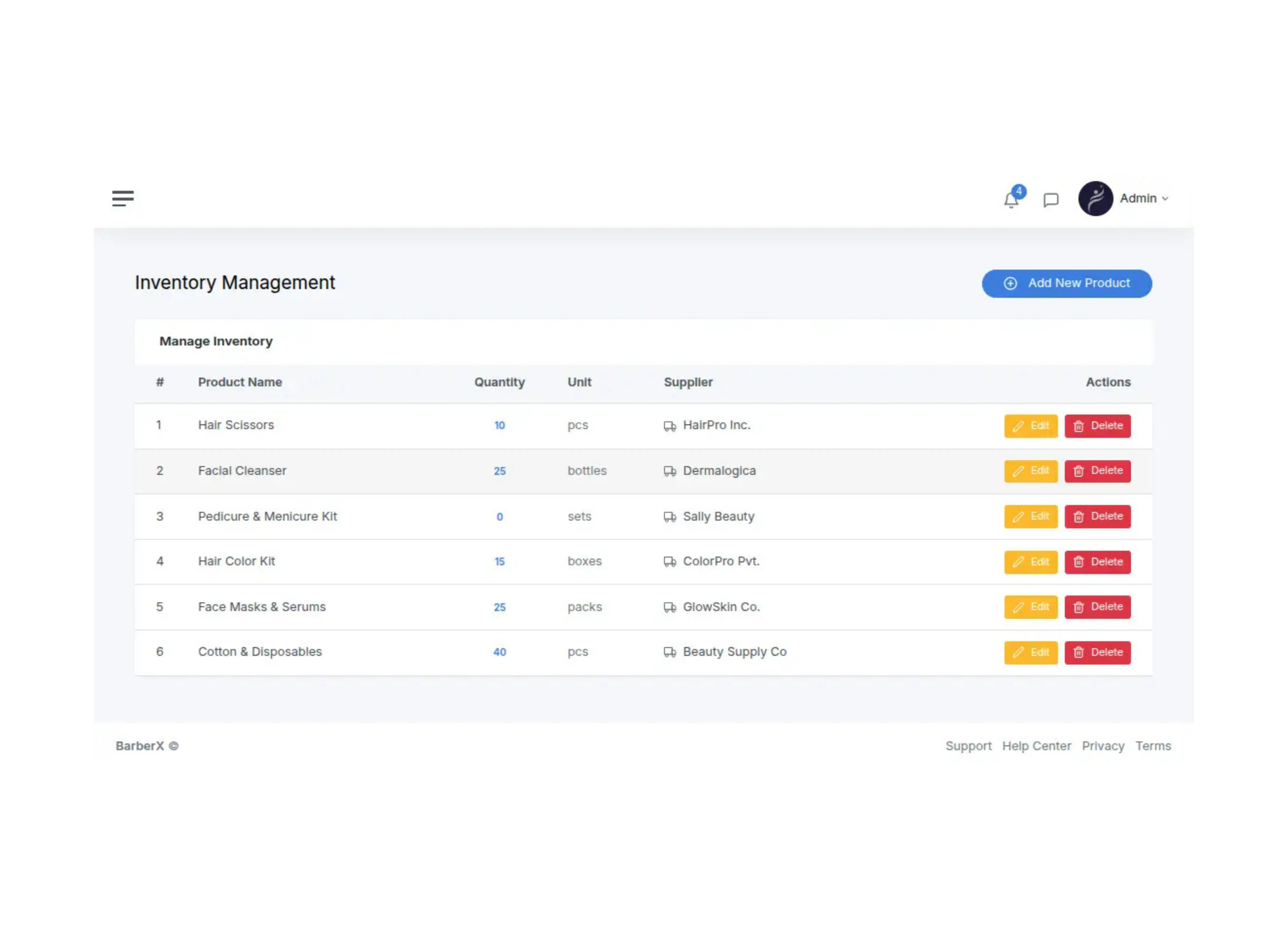Delete Face Masks & Serums item

click(x=1098, y=607)
